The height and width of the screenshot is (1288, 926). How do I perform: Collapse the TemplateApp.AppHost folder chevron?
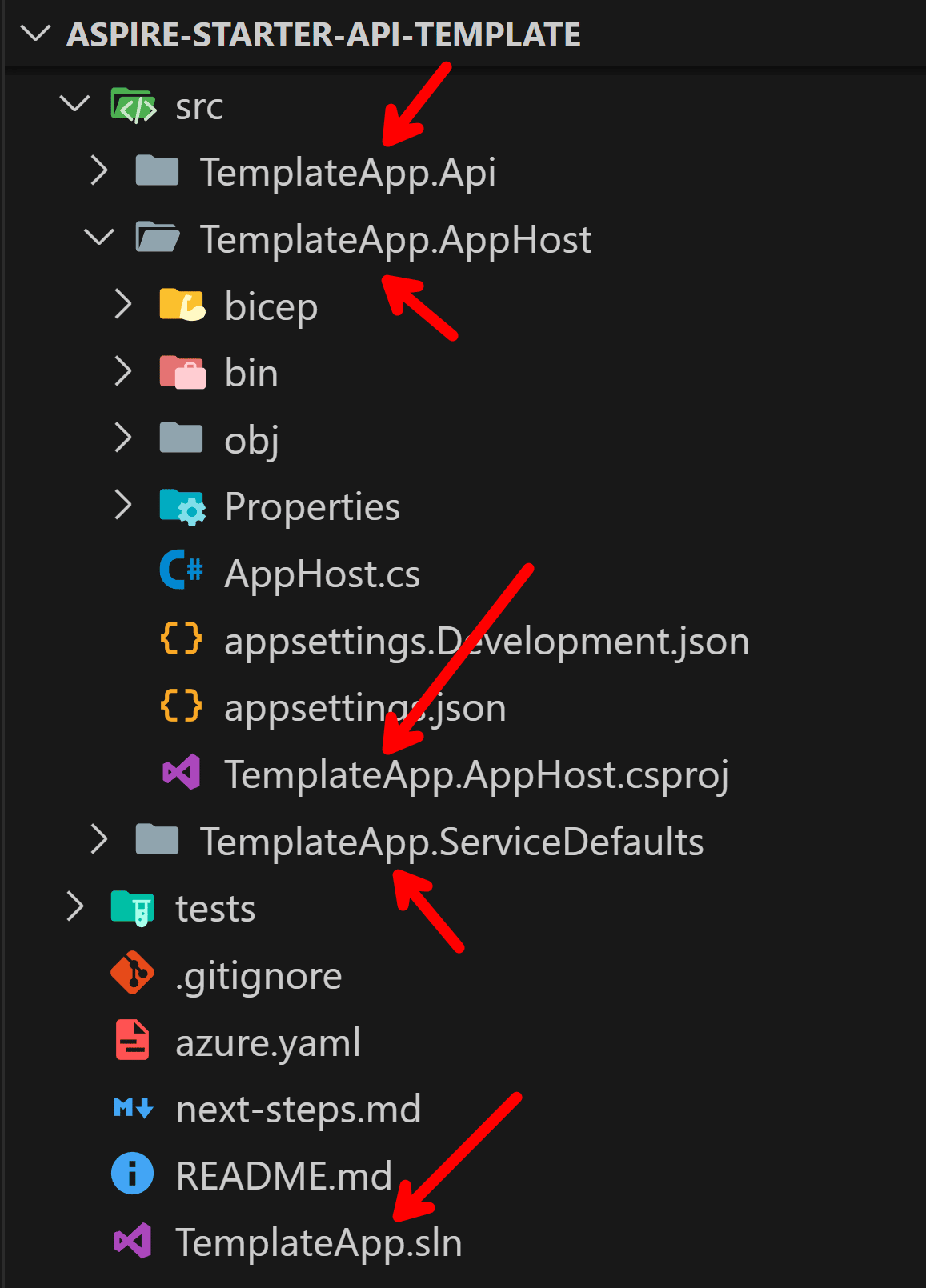[x=99, y=238]
